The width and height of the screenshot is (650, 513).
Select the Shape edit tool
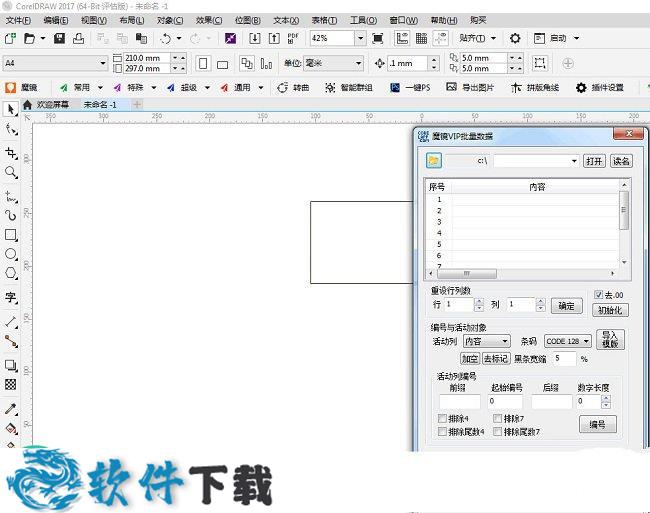click(11, 130)
